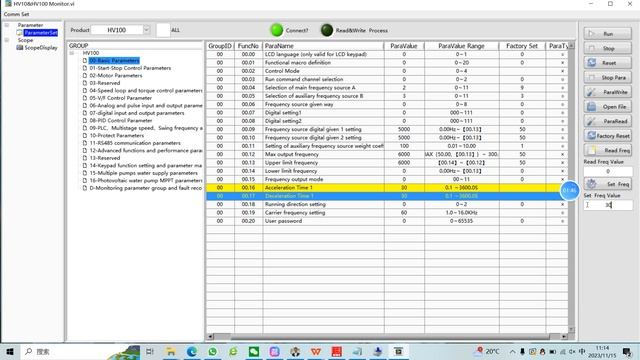This screenshot has width=640, height=360.
Task: Select the Max output frequency row
Action: (387, 154)
